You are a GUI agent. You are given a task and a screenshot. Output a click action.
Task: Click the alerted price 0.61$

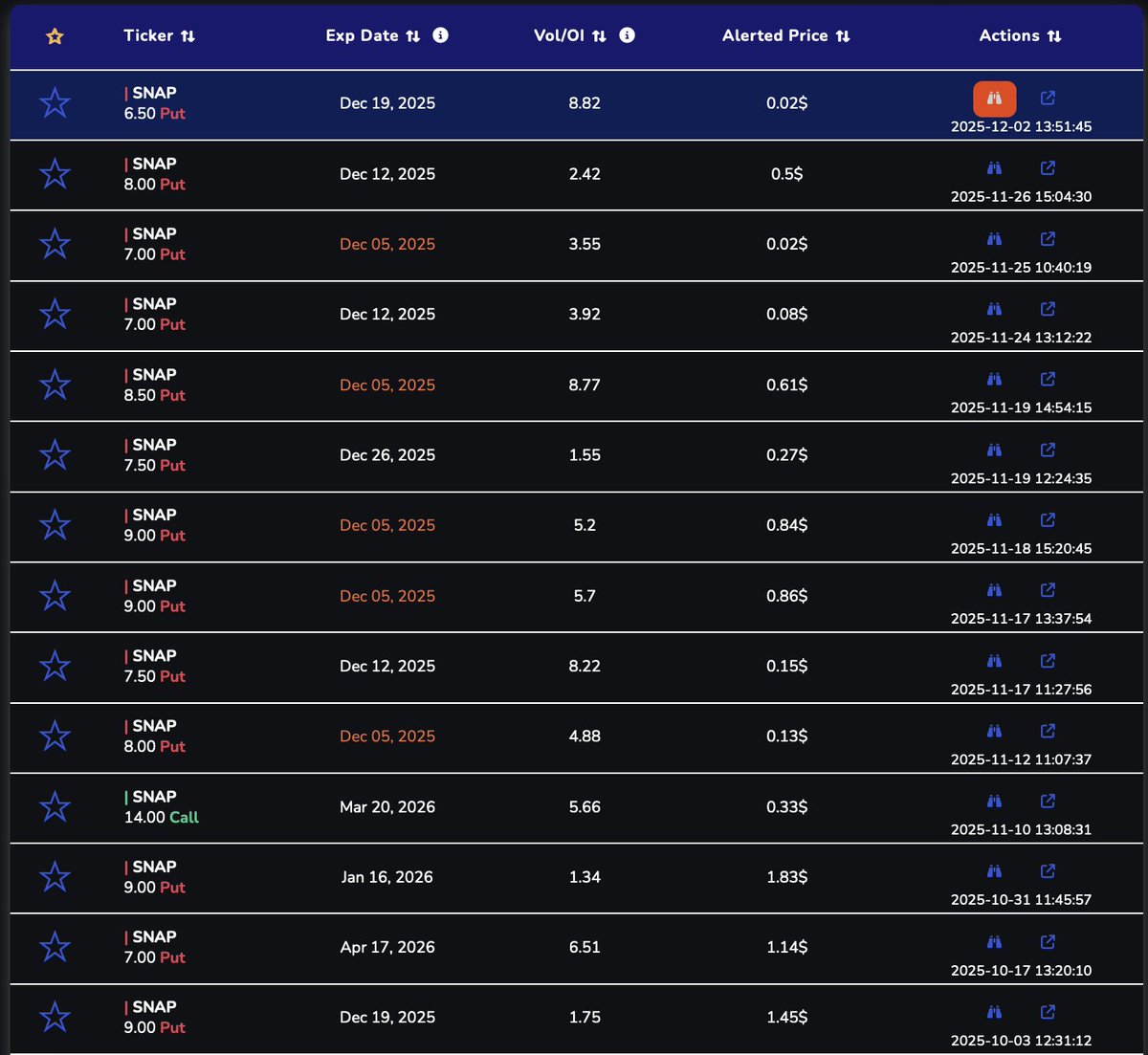click(x=787, y=385)
